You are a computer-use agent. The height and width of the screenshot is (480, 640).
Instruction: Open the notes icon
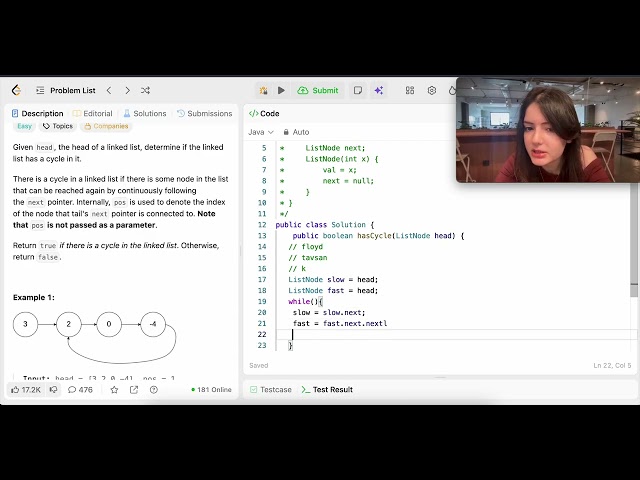358,91
